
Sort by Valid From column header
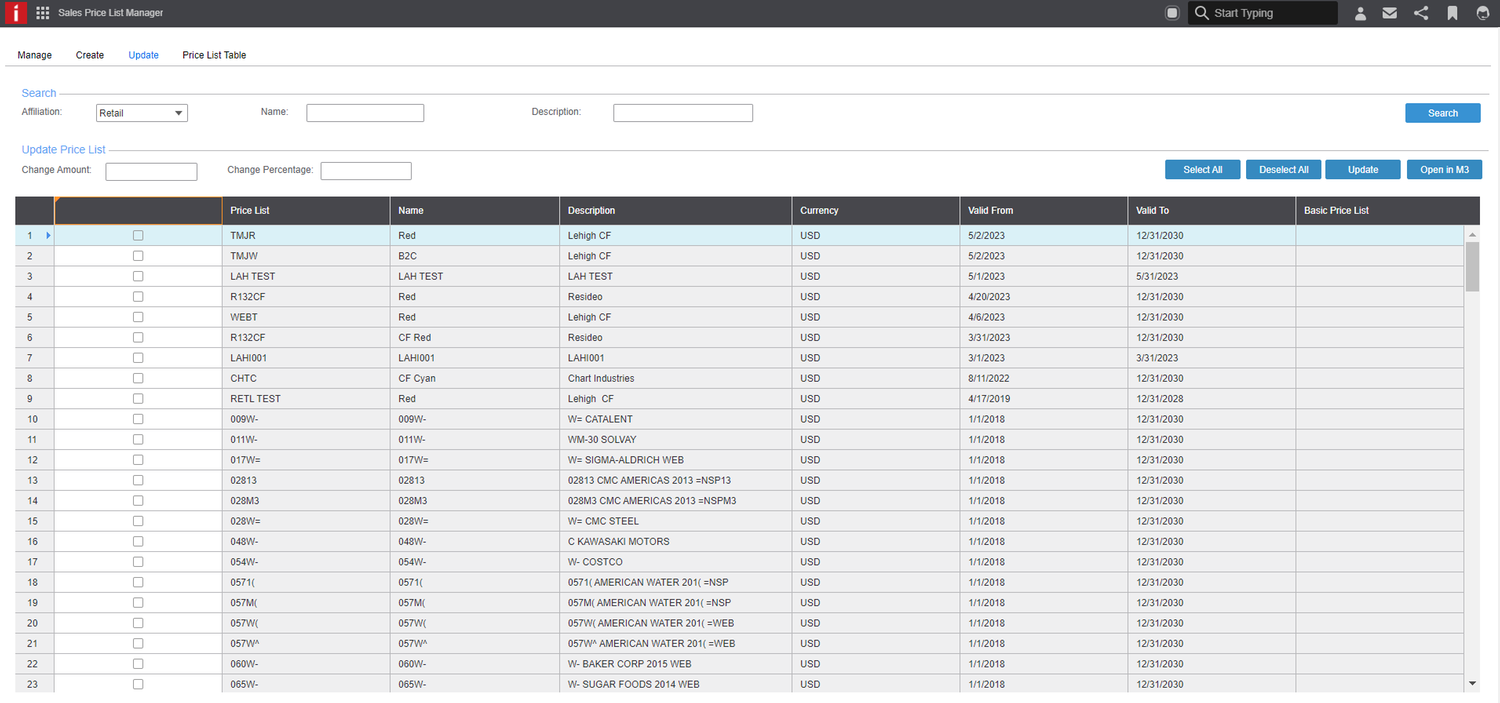click(1044, 211)
